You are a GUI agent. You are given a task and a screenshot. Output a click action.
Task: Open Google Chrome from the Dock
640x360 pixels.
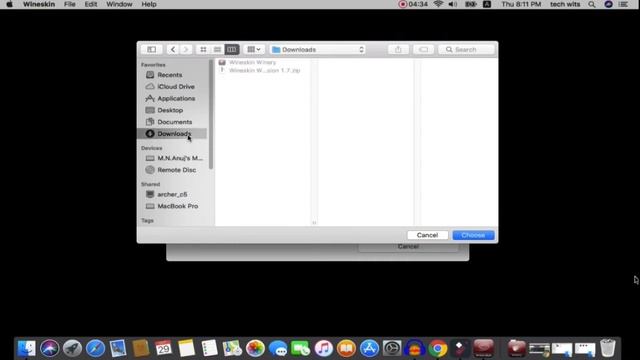click(438, 349)
